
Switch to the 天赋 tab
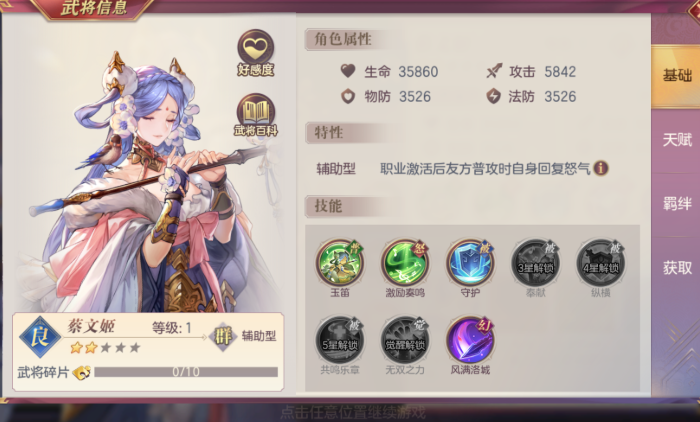click(x=676, y=140)
